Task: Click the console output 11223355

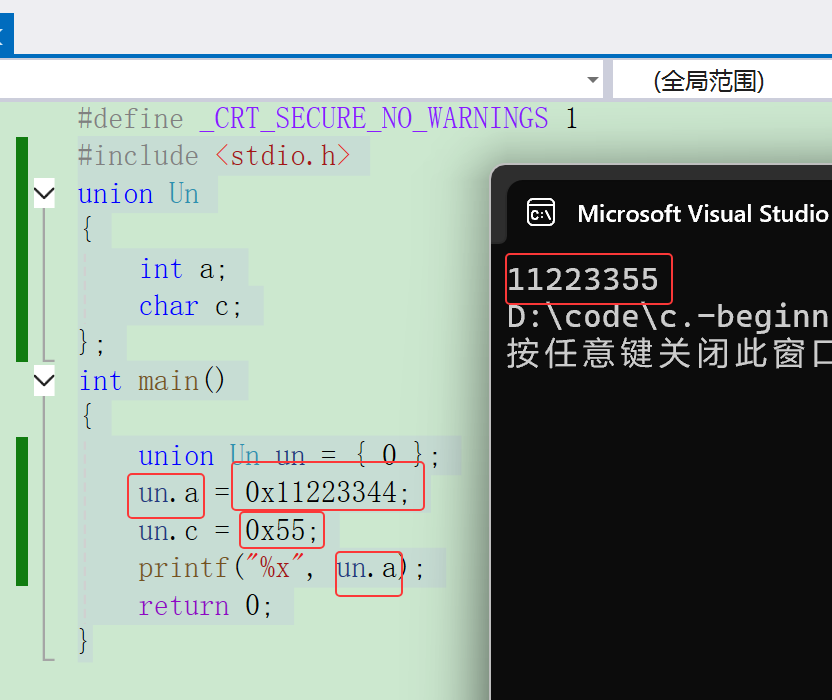Action: pyautogui.click(x=583, y=279)
